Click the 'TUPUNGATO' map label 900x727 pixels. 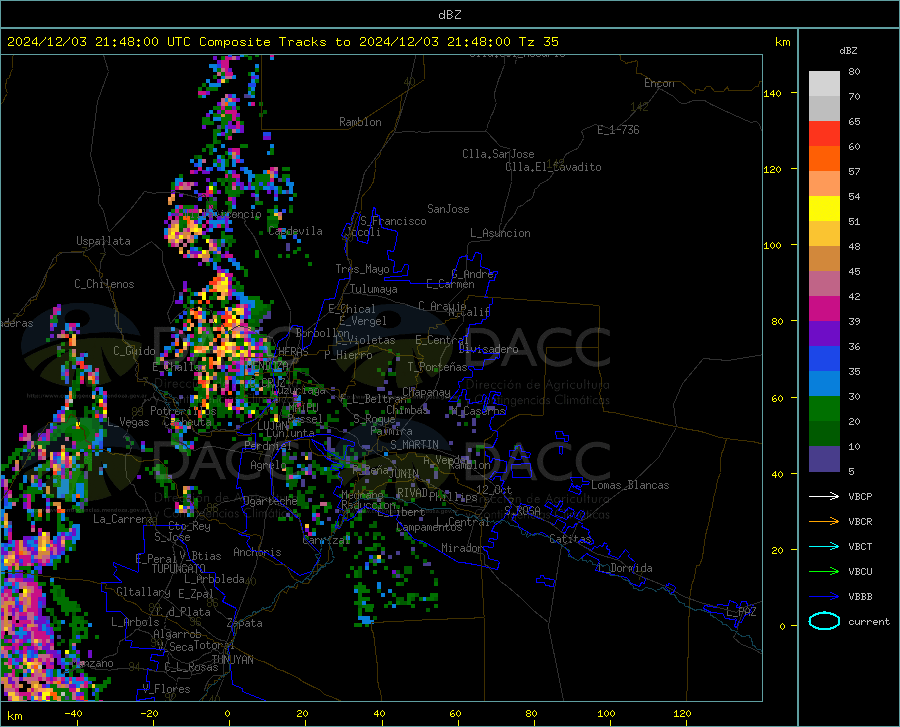click(x=179, y=569)
